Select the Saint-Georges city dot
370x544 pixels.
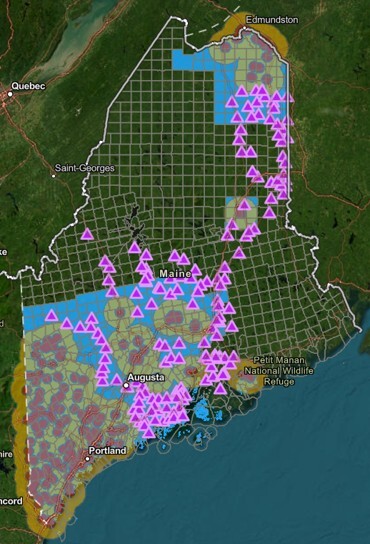tap(53, 176)
